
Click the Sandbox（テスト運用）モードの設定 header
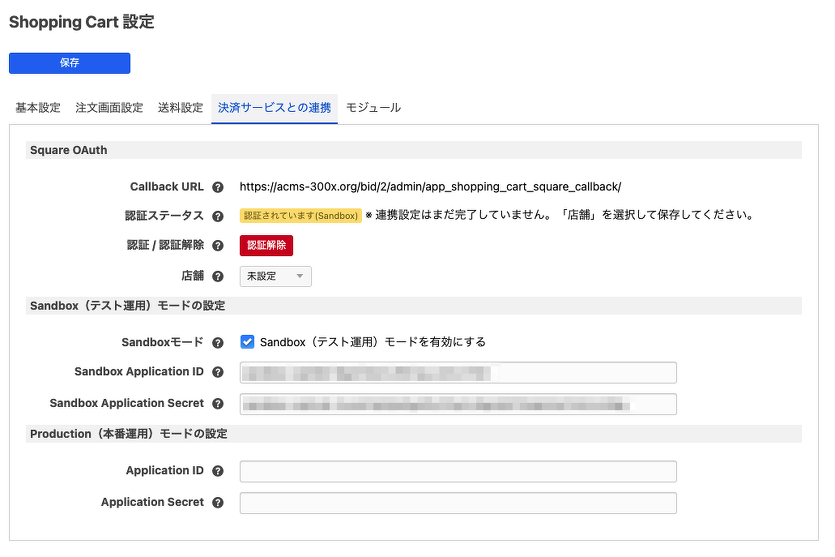[x=414, y=306]
